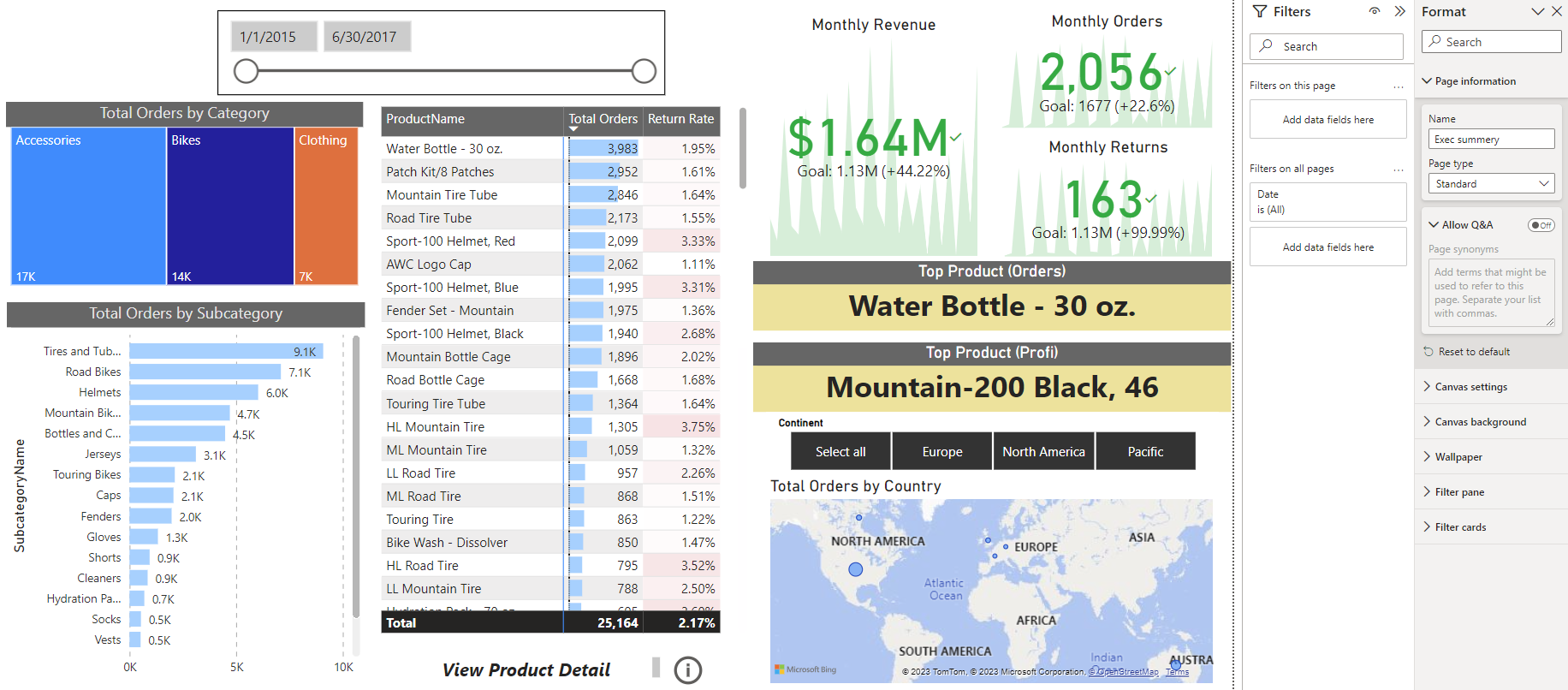Edit the page Name field
1568x690 pixels.
1491,139
